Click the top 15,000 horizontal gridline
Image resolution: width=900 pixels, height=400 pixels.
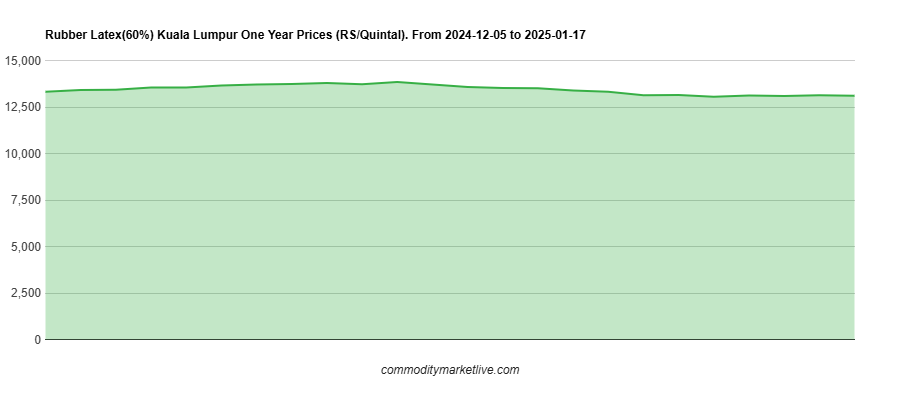pyautogui.click(x=450, y=61)
